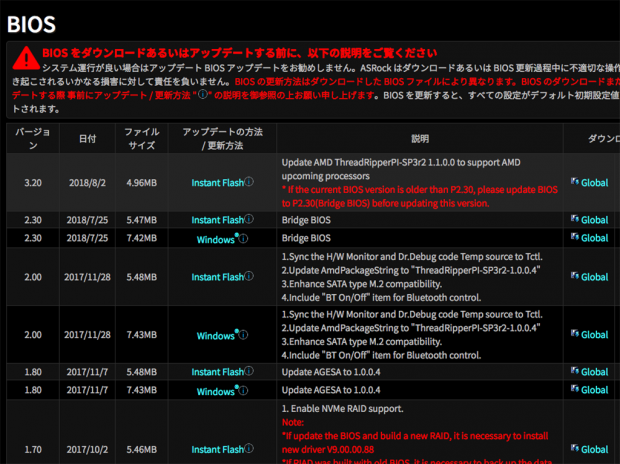
Task: Select the 4.96MB file size cell
Action: tap(142, 183)
